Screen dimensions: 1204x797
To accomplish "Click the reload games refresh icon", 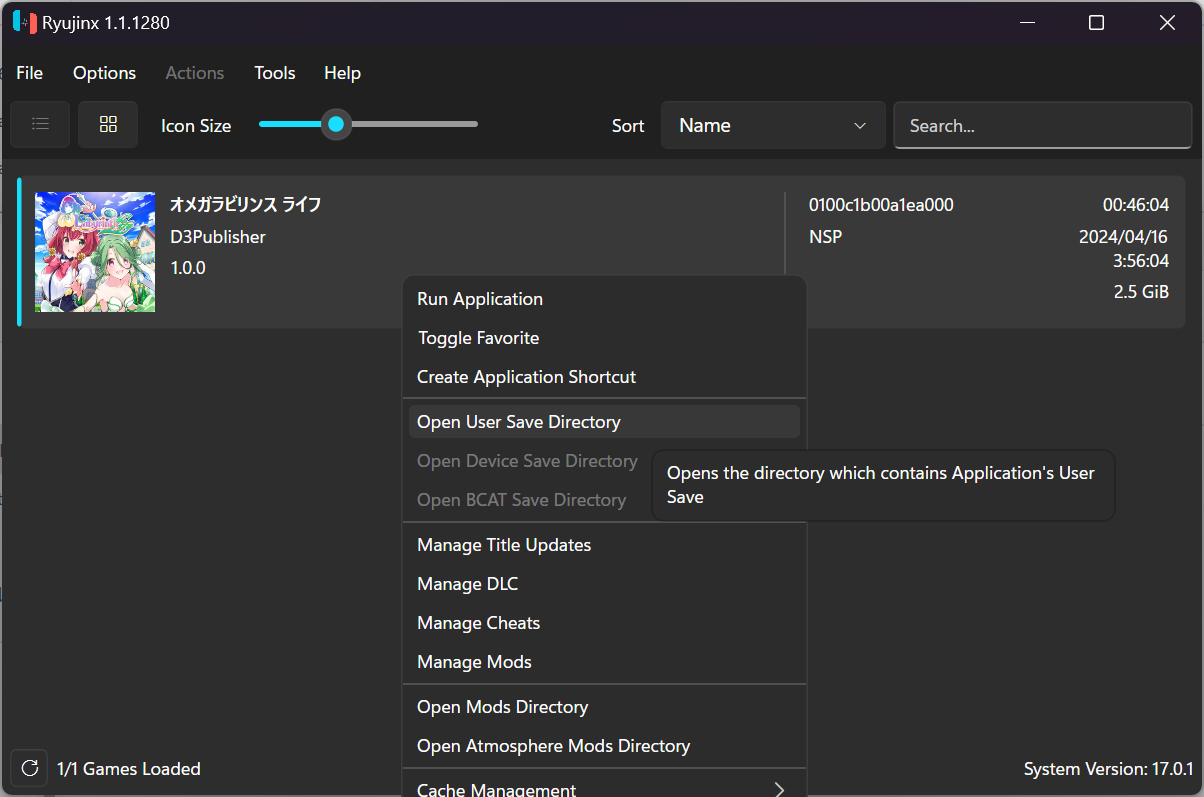I will click(x=30, y=768).
